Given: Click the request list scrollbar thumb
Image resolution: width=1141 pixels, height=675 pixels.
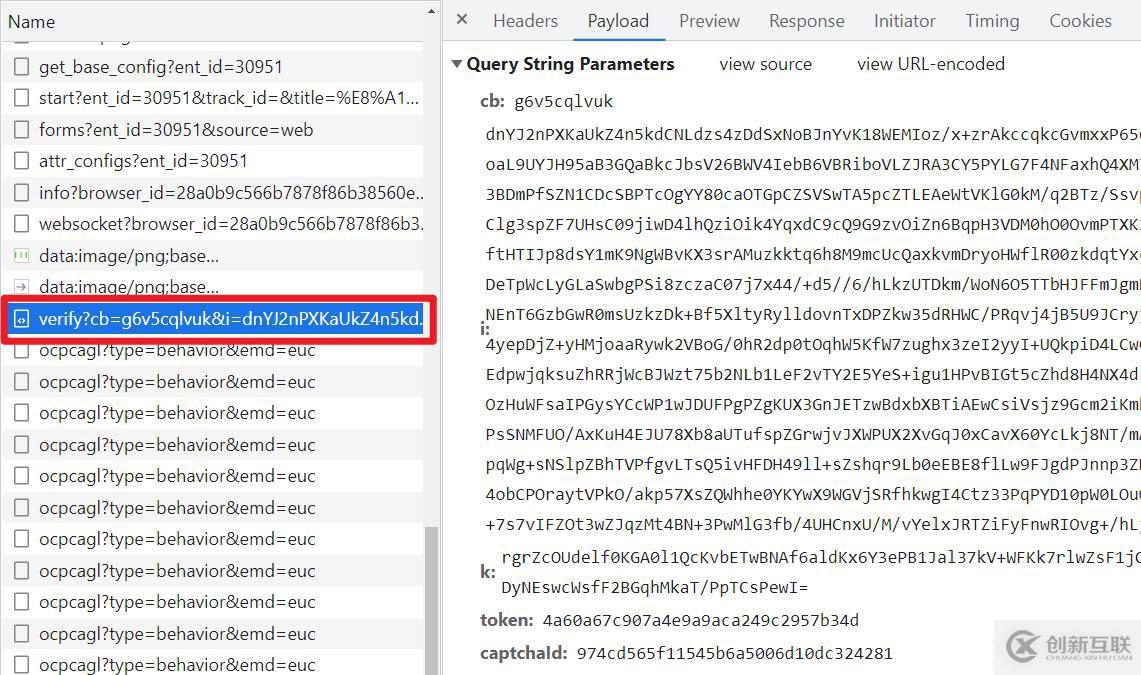Looking at the screenshot, I should pos(432,600).
